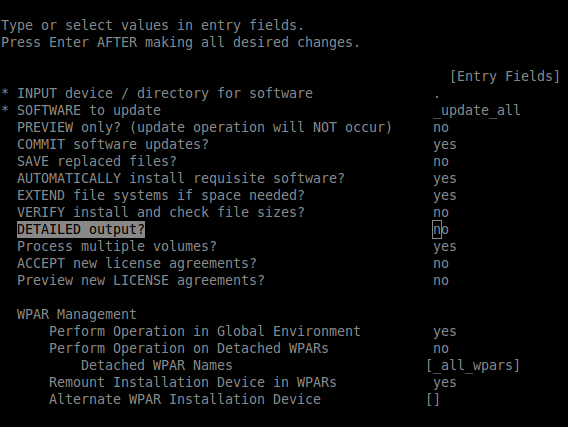Select Remount Installation Device in WPARs value
The width and height of the screenshot is (568, 427).
(x=445, y=383)
